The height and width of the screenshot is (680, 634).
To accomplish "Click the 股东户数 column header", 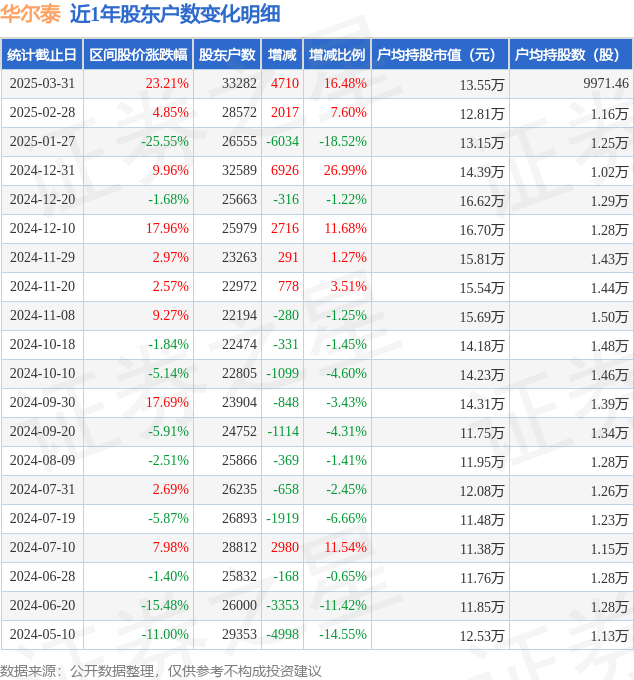I will pos(227,55).
